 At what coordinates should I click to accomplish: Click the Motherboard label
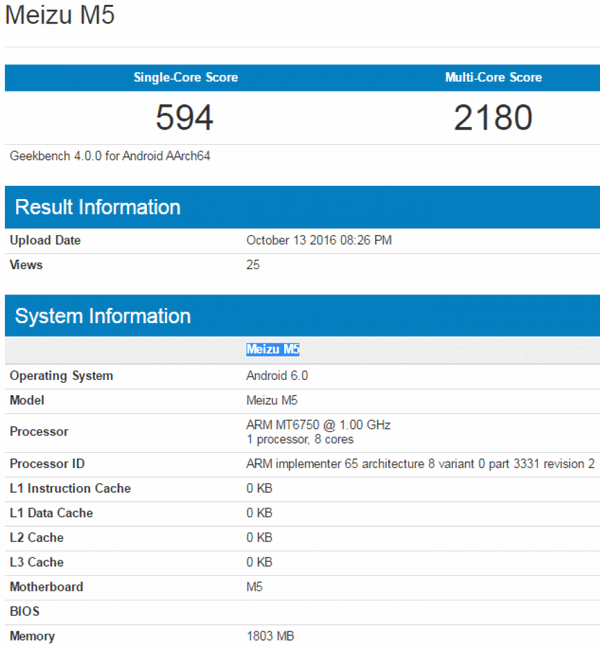pyautogui.click(x=46, y=587)
